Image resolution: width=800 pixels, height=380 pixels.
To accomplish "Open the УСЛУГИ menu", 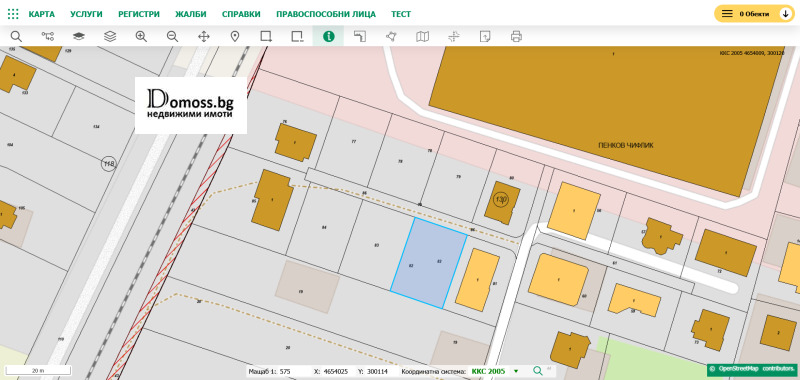I will pyautogui.click(x=86, y=14).
